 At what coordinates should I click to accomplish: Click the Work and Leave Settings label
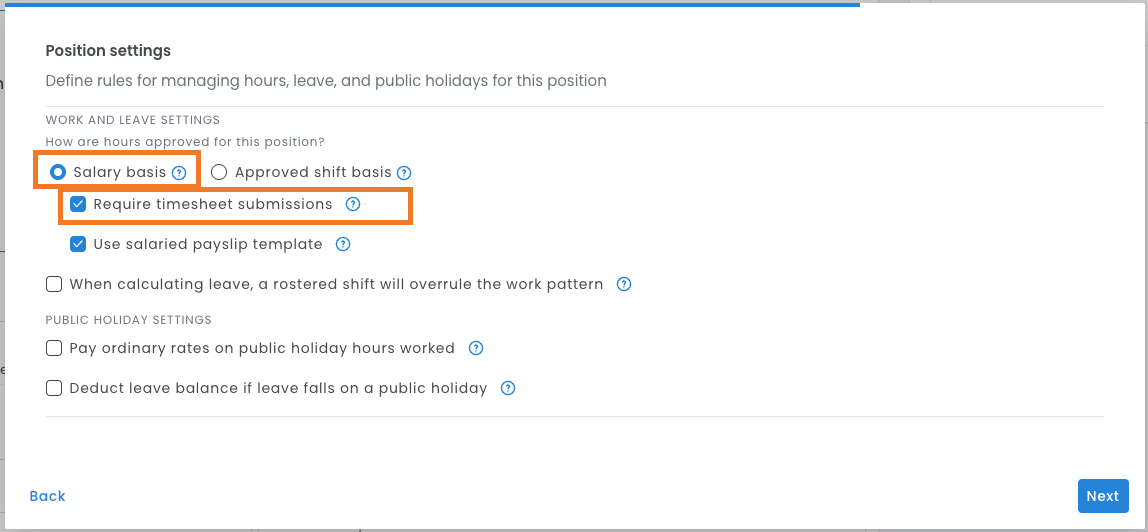[132, 120]
